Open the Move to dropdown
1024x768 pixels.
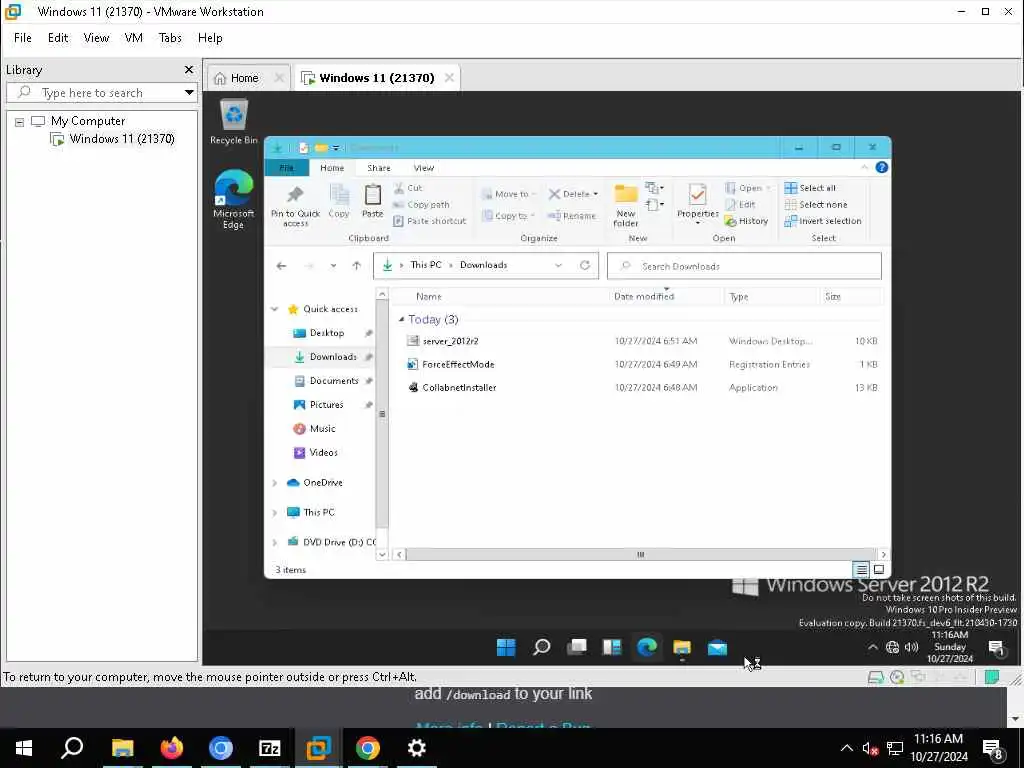pyautogui.click(x=509, y=194)
